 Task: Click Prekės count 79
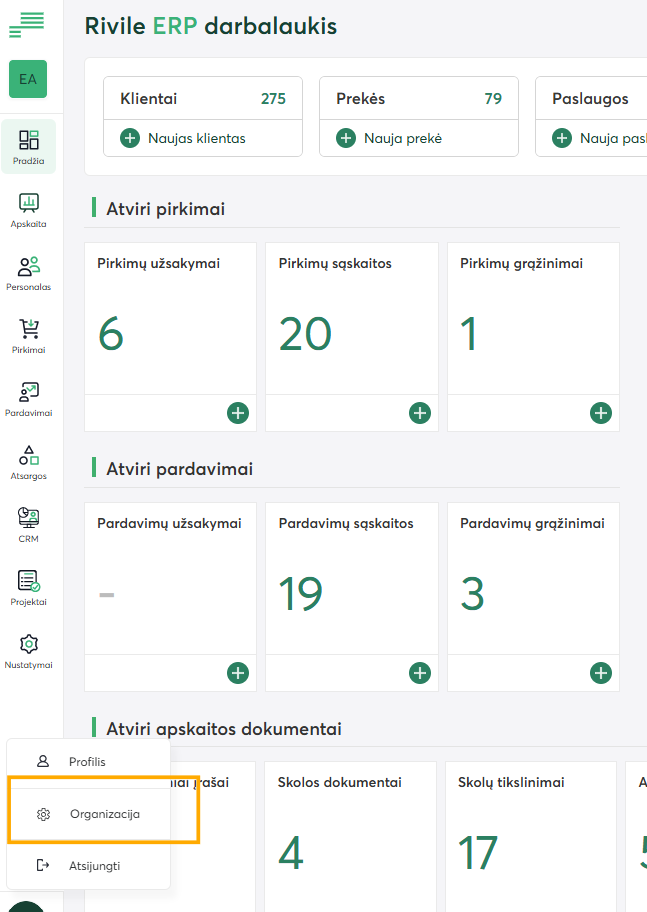493,98
